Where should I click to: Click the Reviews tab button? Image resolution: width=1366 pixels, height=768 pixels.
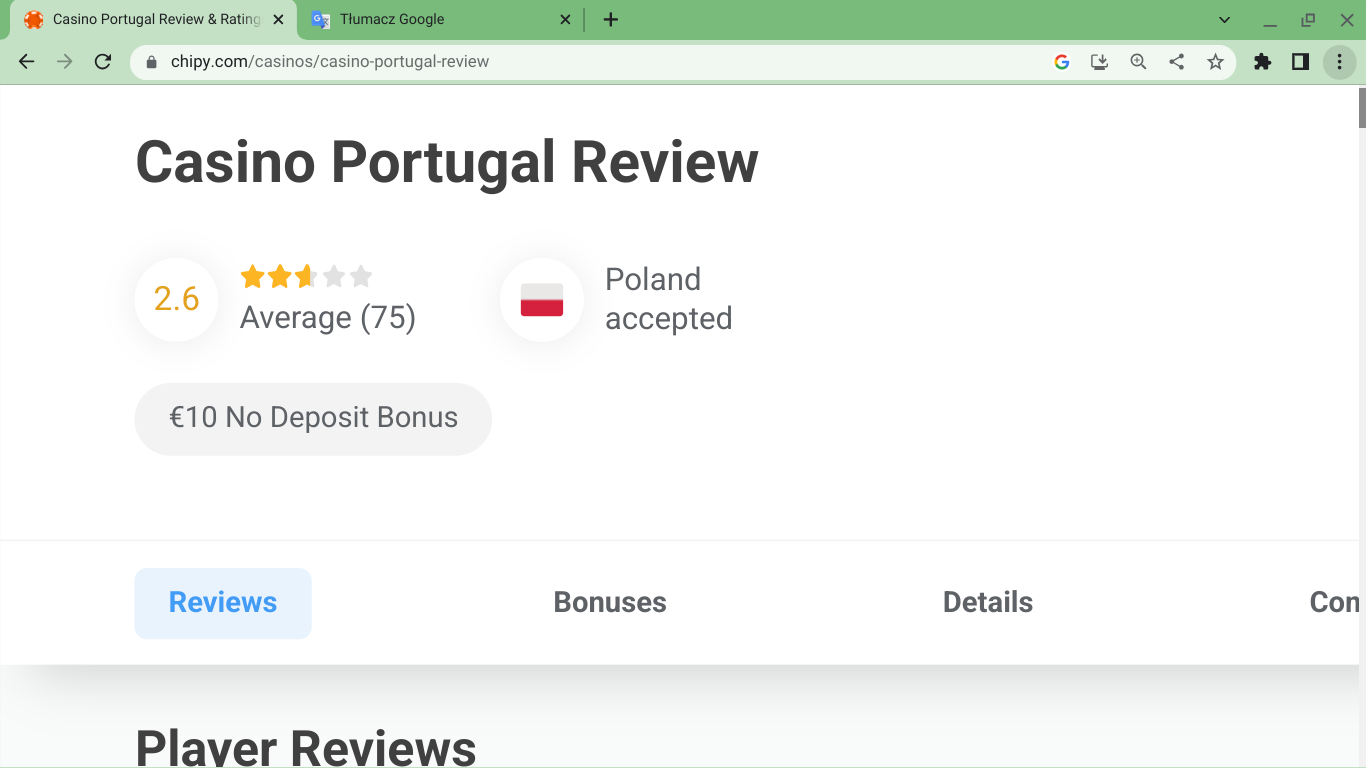[x=223, y=602]
